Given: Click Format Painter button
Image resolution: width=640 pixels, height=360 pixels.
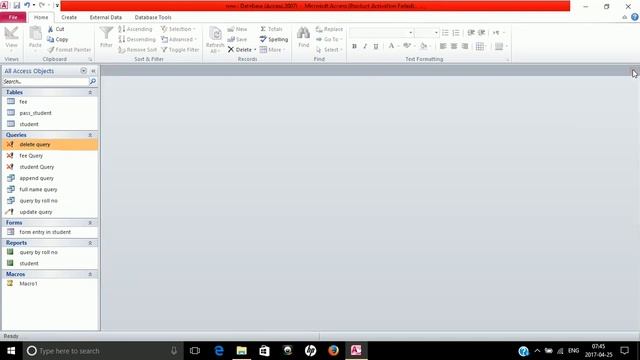Looking at the screenshot, I should click(x=69, y=50).
